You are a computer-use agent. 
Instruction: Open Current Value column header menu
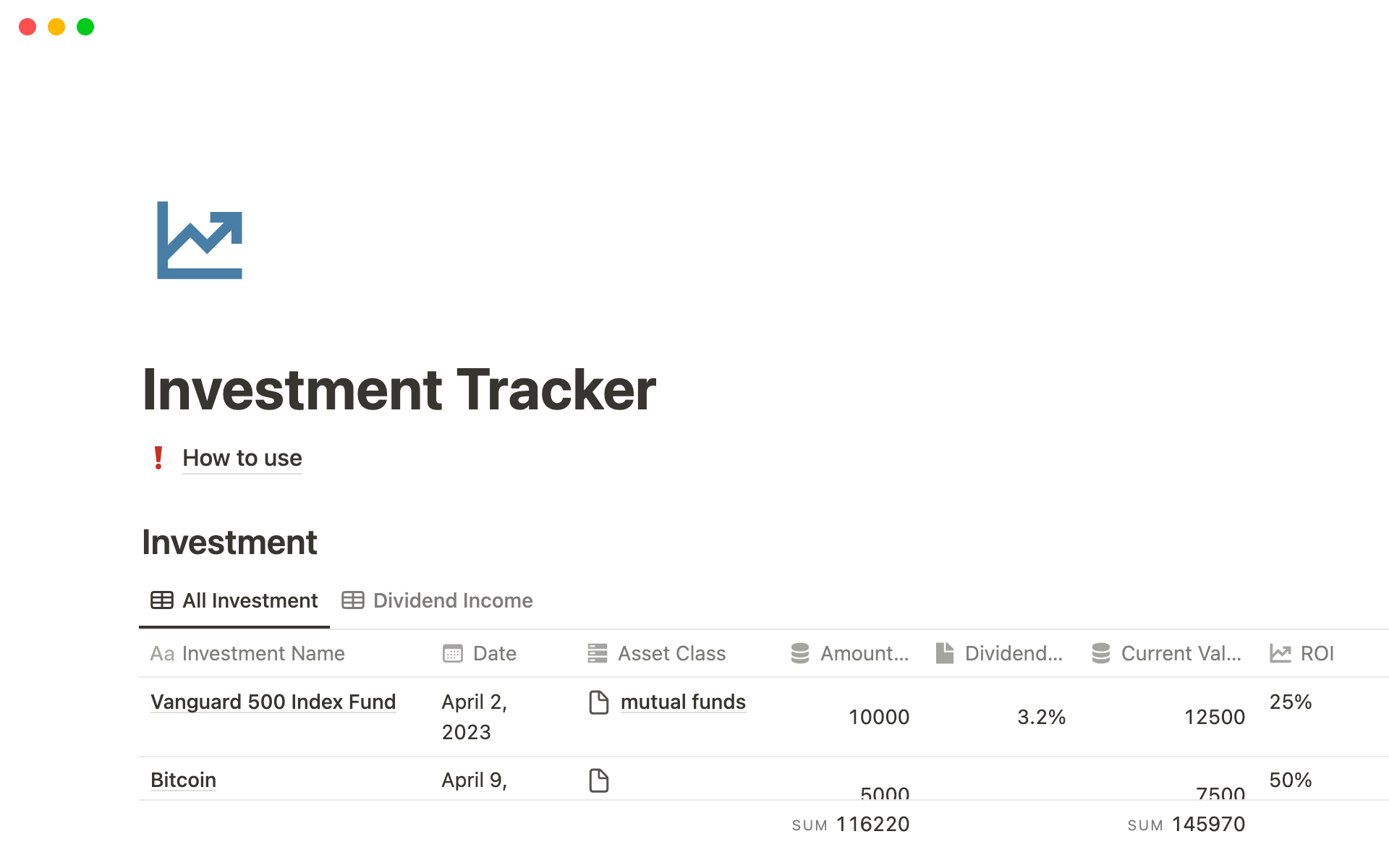point(1180,654)
